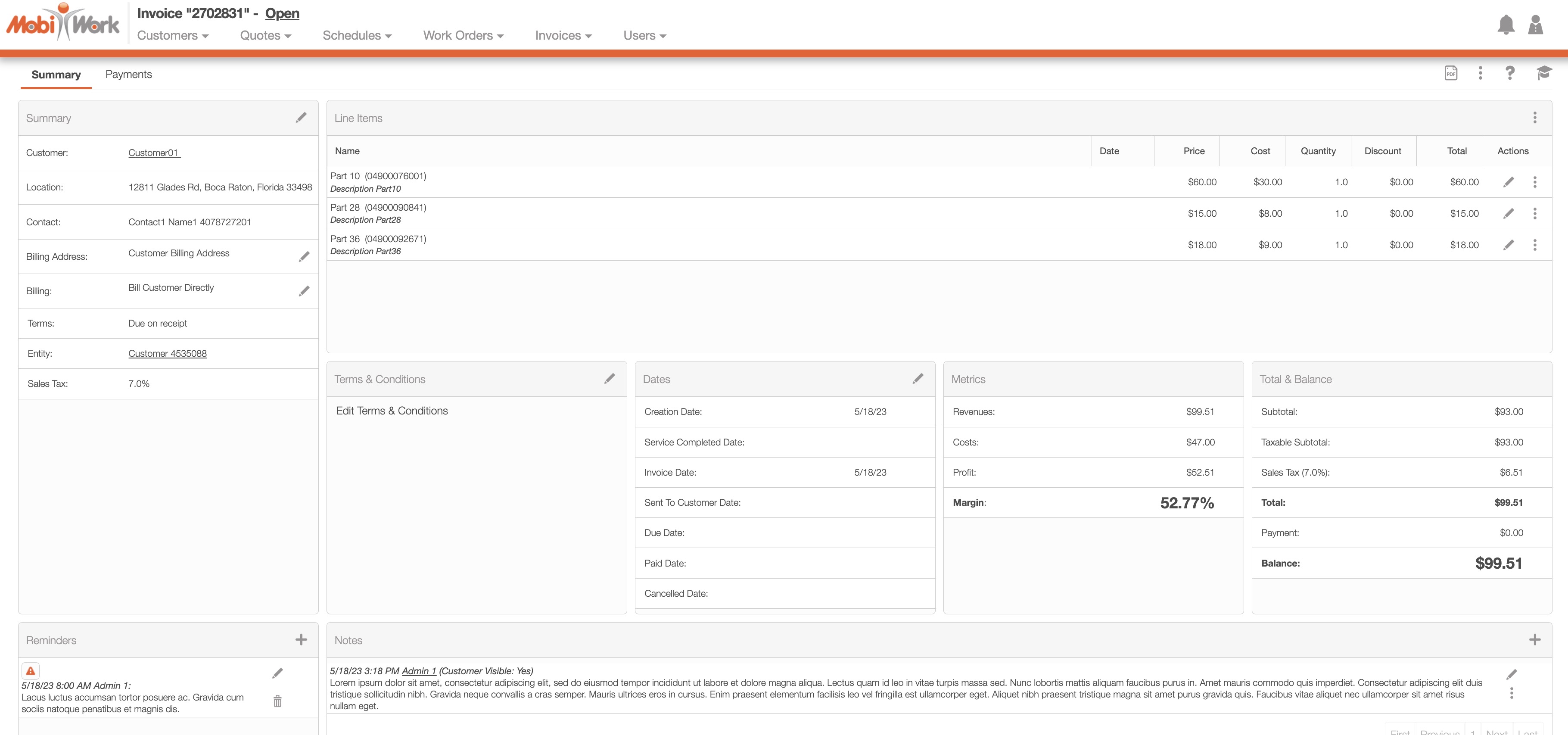Click the help question mark icon

(x=1509, y=74)
